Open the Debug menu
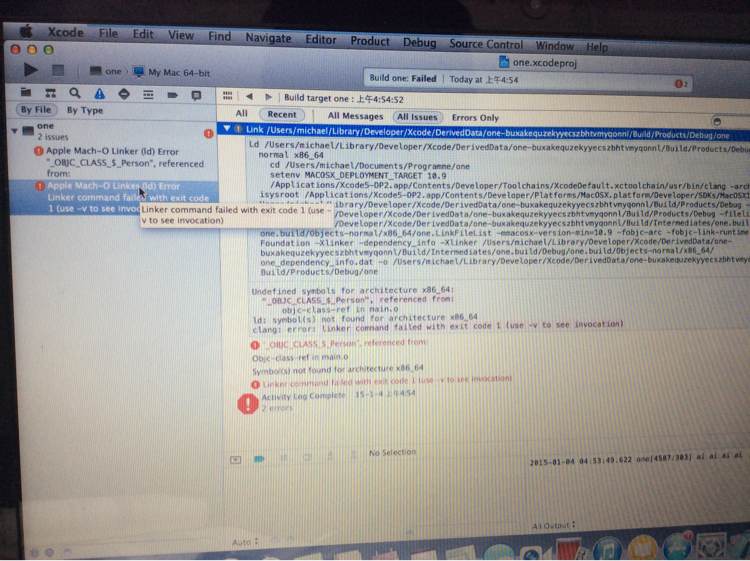 419,43
